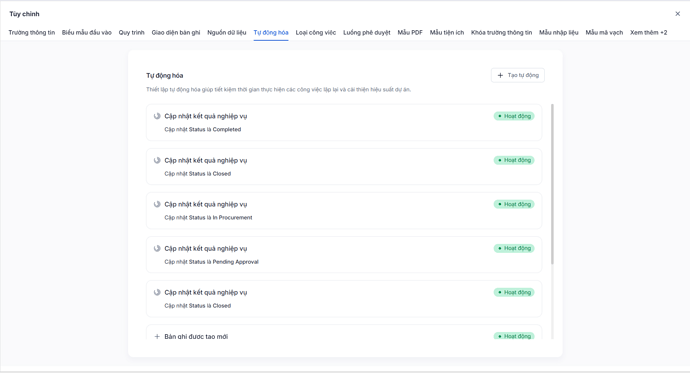Open the Mẫu PDF tab

[410, 33]
